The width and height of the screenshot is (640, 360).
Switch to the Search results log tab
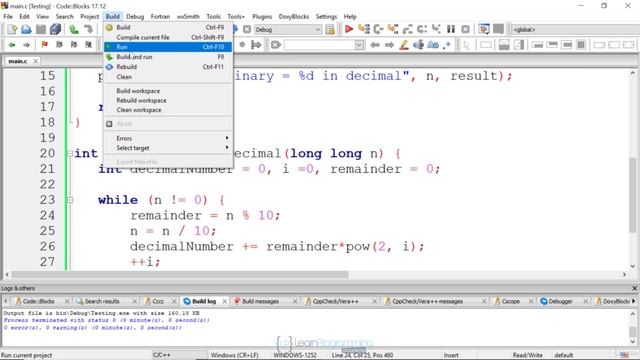[102, 301]
